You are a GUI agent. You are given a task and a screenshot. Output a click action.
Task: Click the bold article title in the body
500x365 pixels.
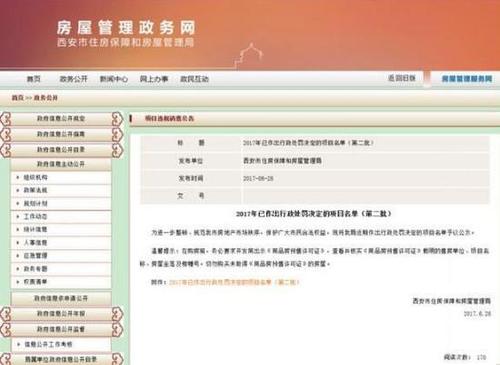pyautogui.click(x=313, y=214)
